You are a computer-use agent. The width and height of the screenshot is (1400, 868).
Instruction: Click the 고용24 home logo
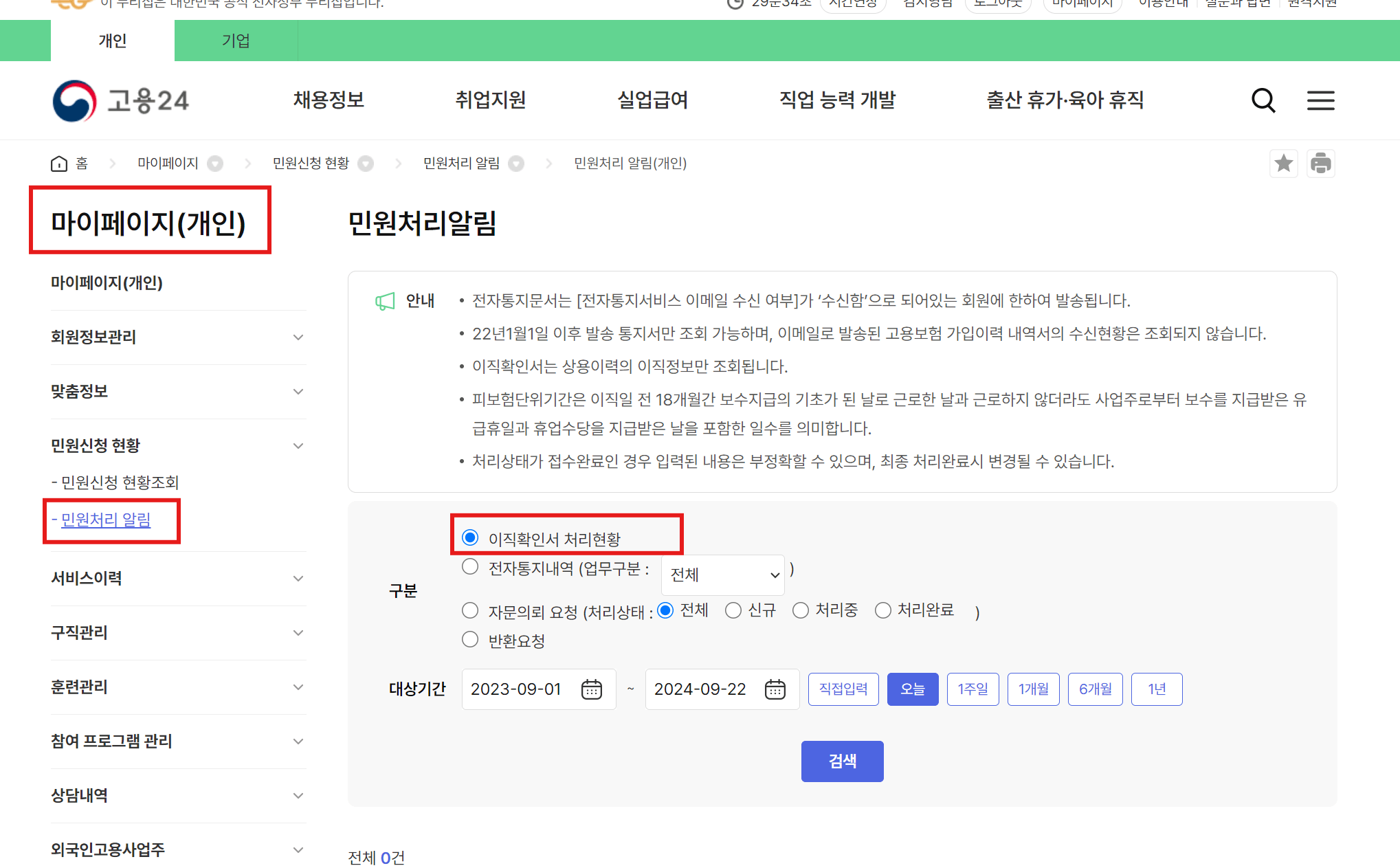click(x=120, y=100)
